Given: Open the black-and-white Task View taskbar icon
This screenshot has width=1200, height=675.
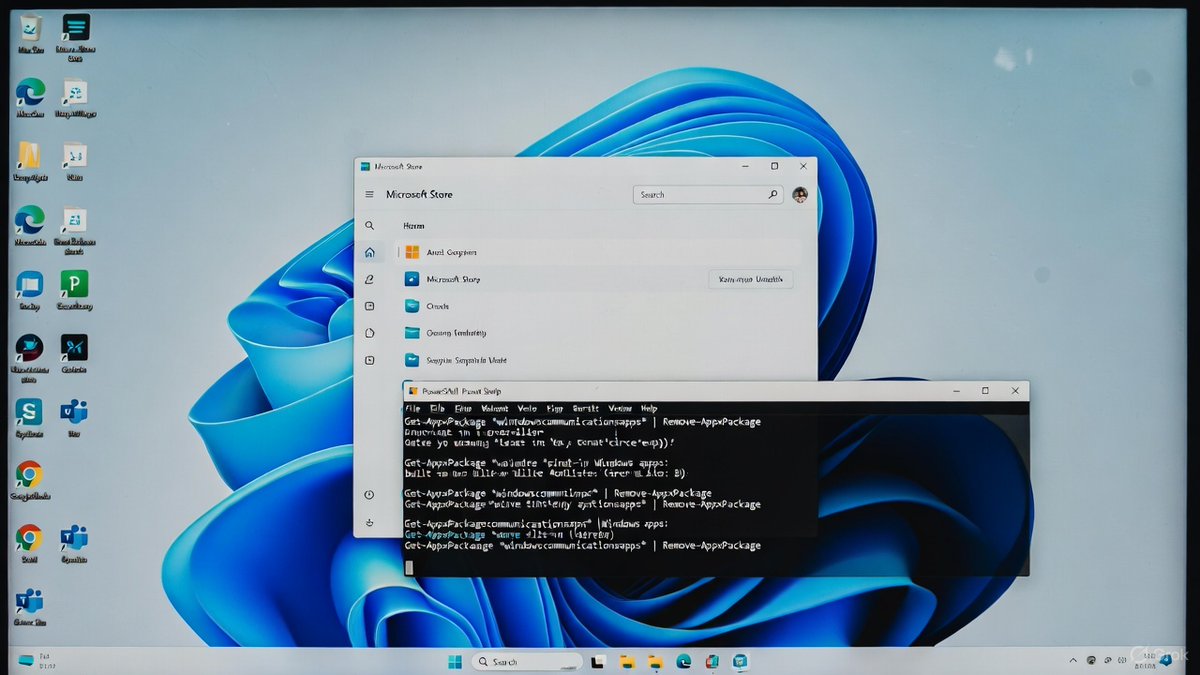Looking at the screenshot, I should click(598, 661).
